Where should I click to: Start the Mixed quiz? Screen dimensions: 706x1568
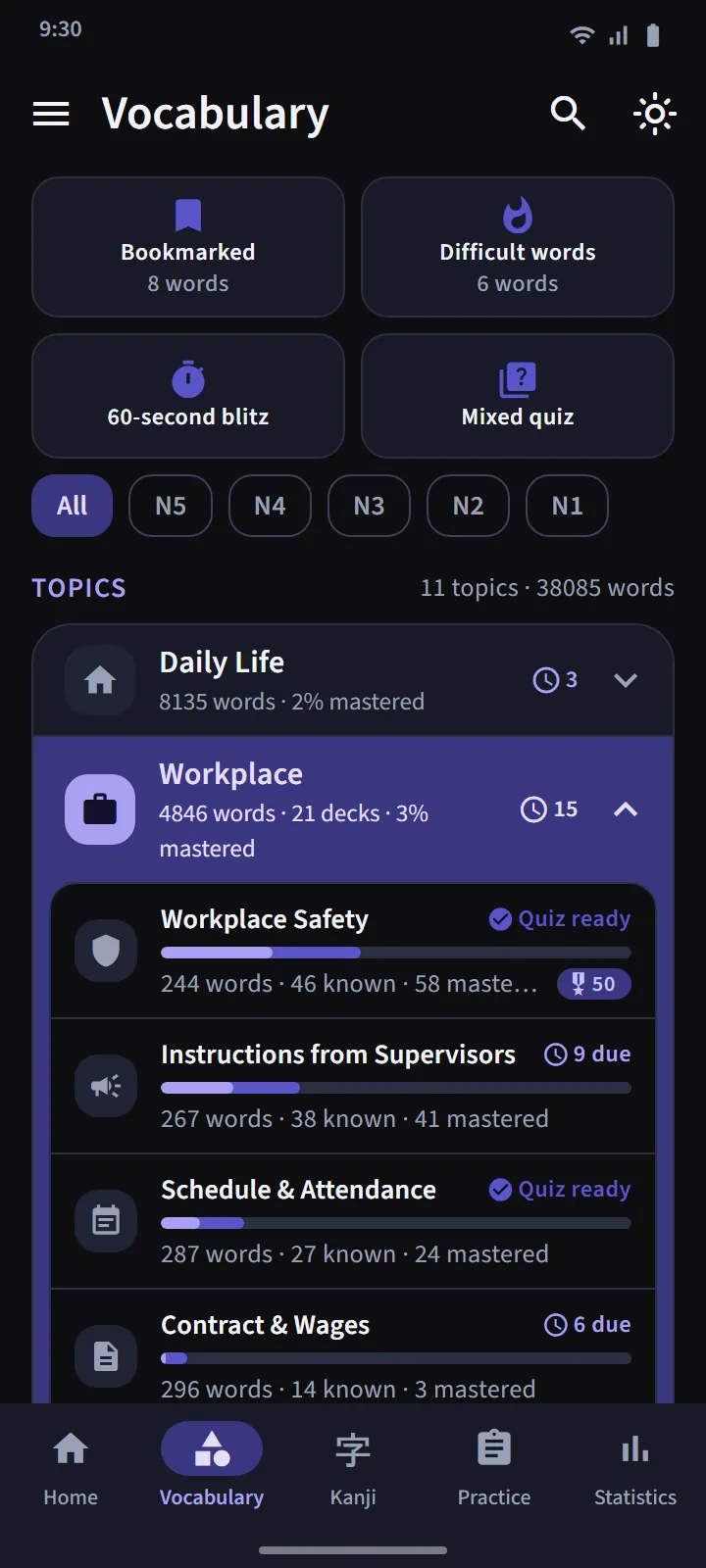518,396
